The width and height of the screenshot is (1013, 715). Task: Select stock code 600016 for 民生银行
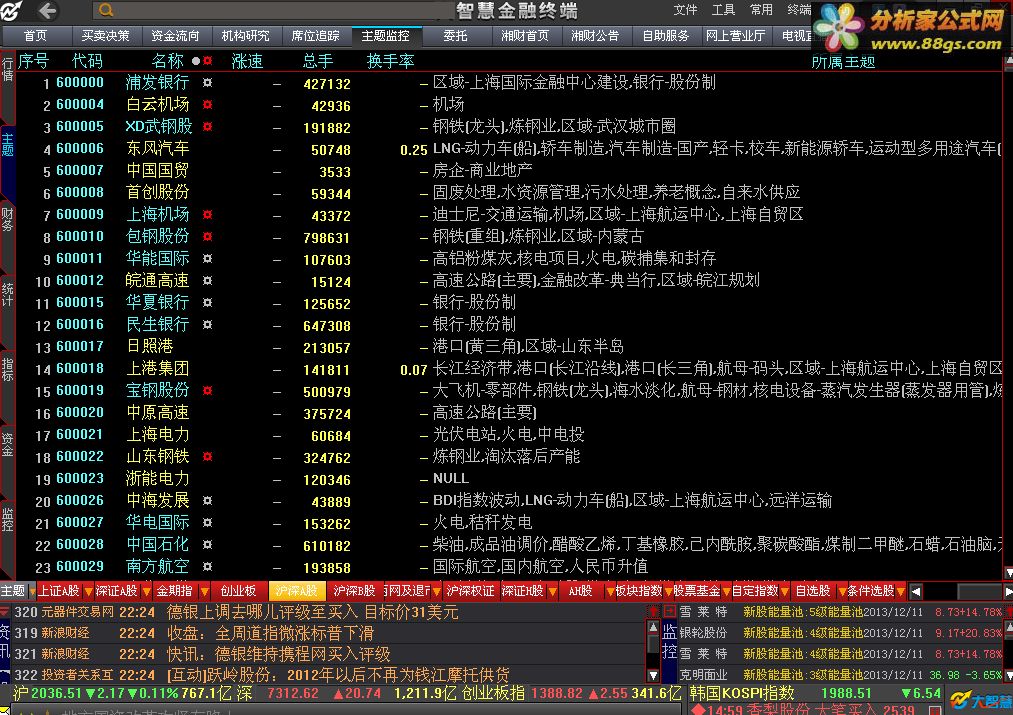[80, 324]
